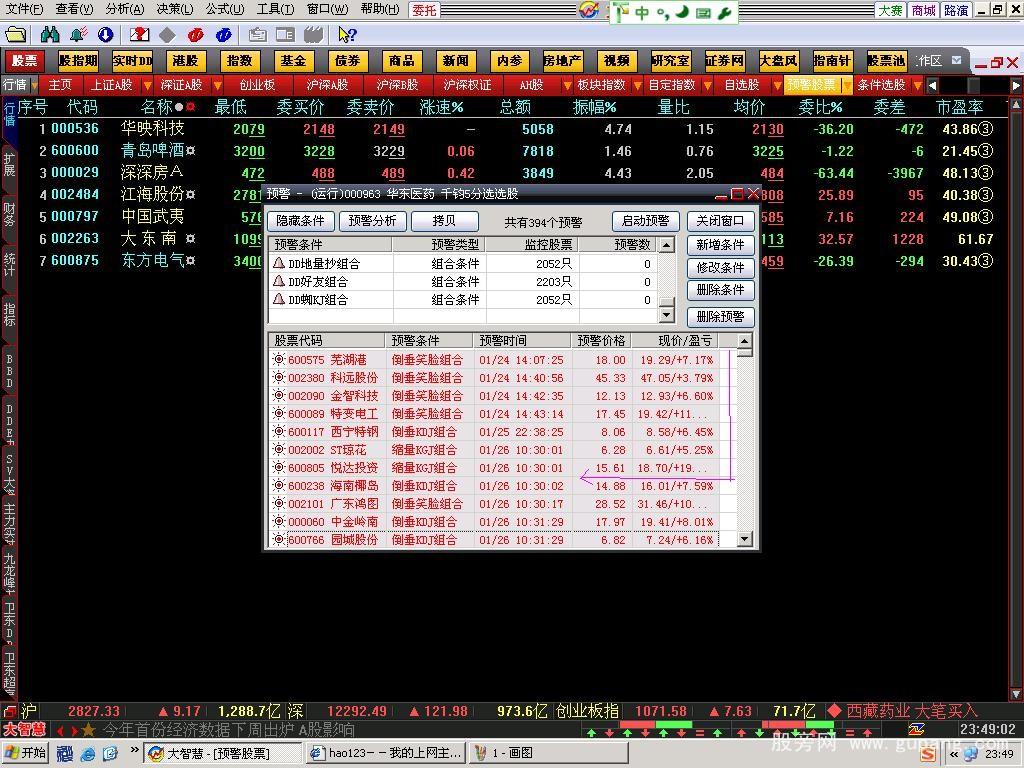This screenshot has width=1024, height=768.
Task: Click the gray panel layout toolbar icon
Action: tap(285, 35)
